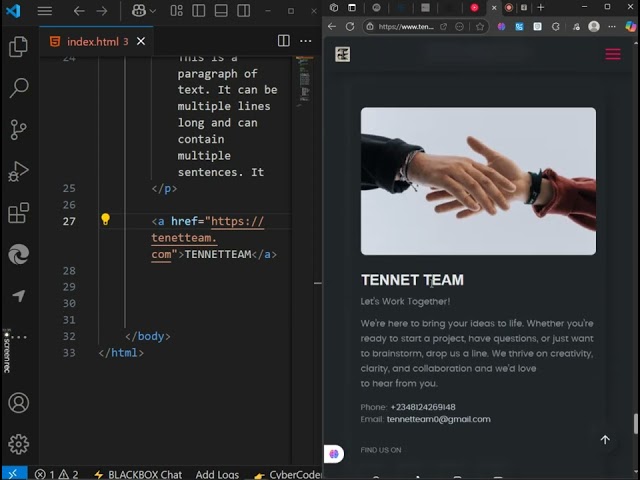
Task: Add this page to favorites
Action: coord(480,27)
